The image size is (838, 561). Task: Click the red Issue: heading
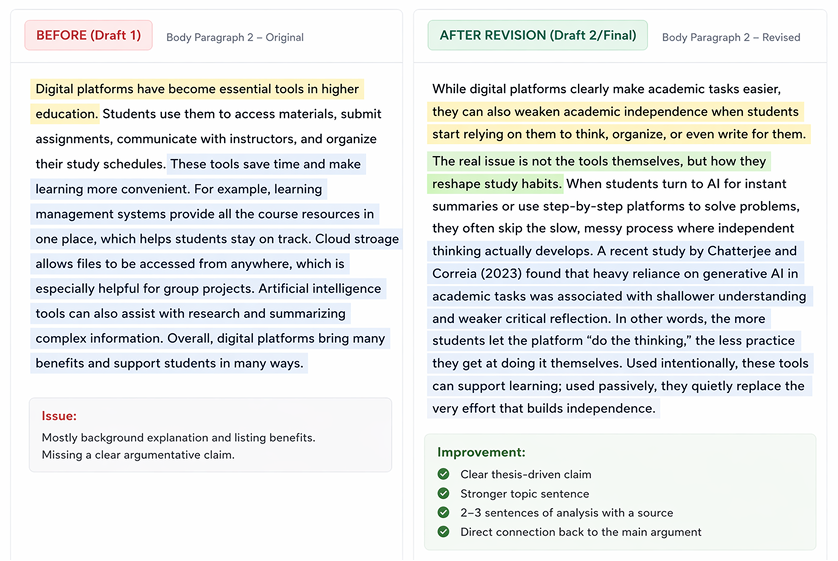point(59,416)
